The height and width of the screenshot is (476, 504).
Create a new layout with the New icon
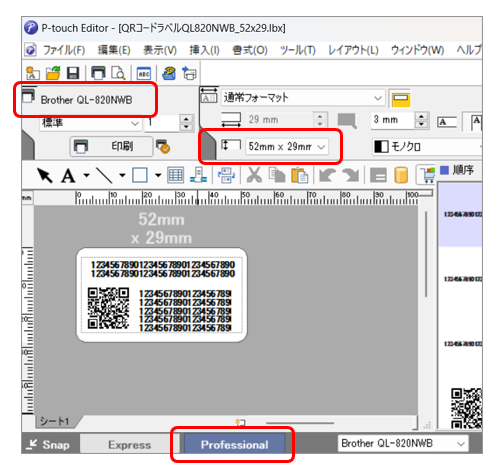[x=33, y=73]
